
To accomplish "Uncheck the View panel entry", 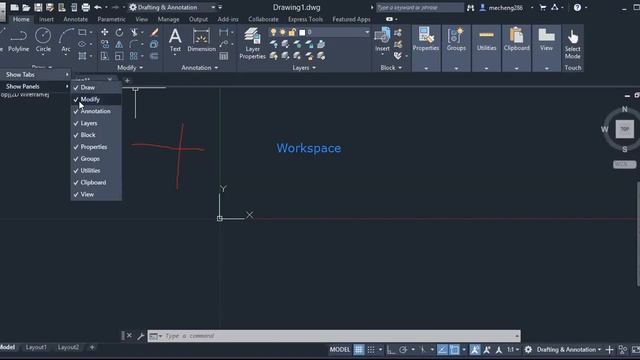I will pyautogui.click(x=96, y=194).
